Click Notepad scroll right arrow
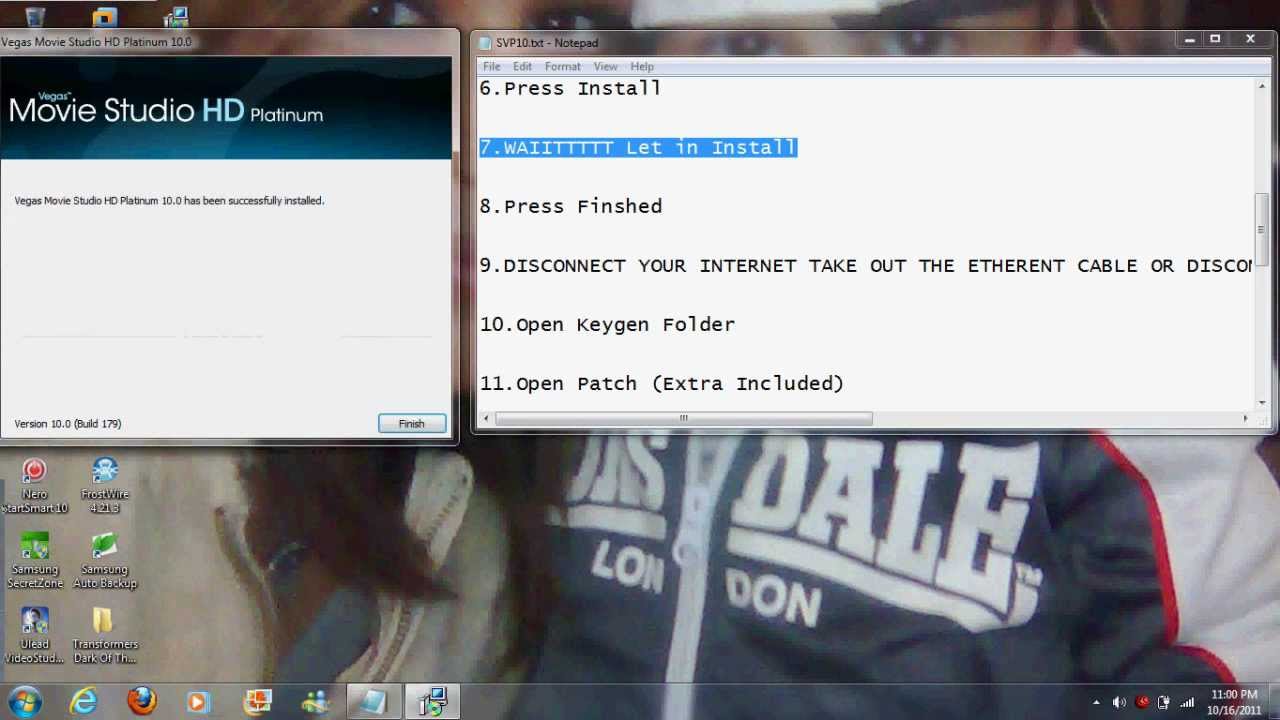 pyautogui.click(x=1246, y=418)
